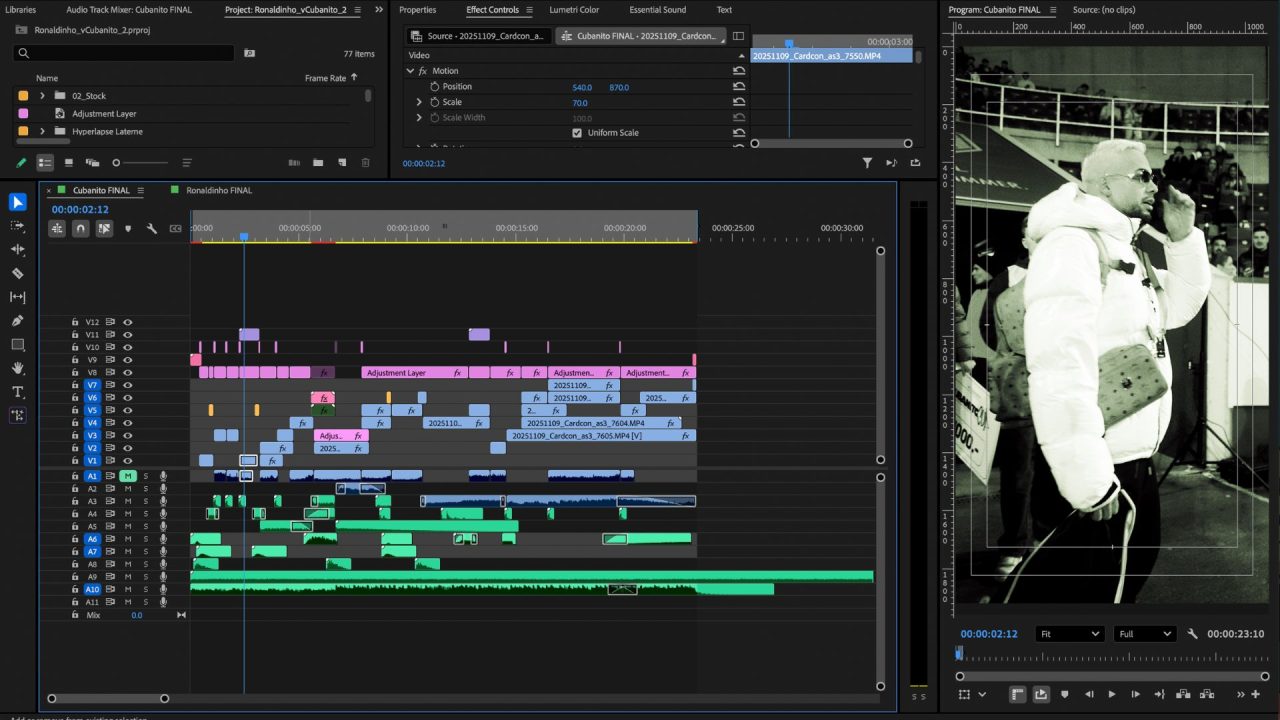Reset the Position parameter
Image resolution: width=1280 pixels, height=720 pixels.
739,87
